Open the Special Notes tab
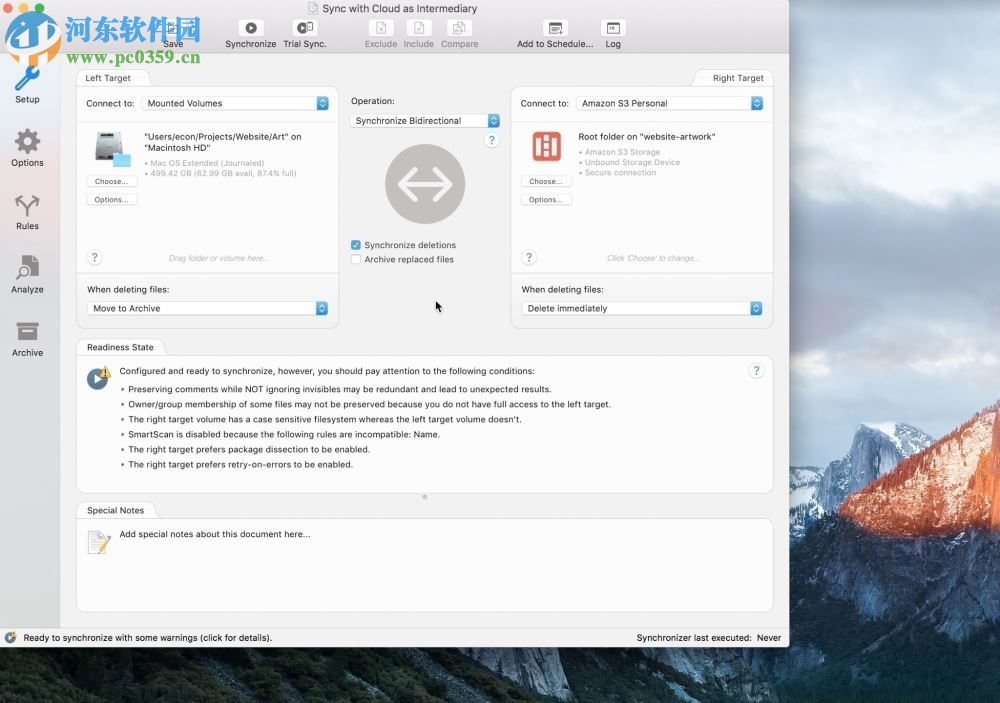The height and width of the screenshot is (703, 1000). pos(116,510)
